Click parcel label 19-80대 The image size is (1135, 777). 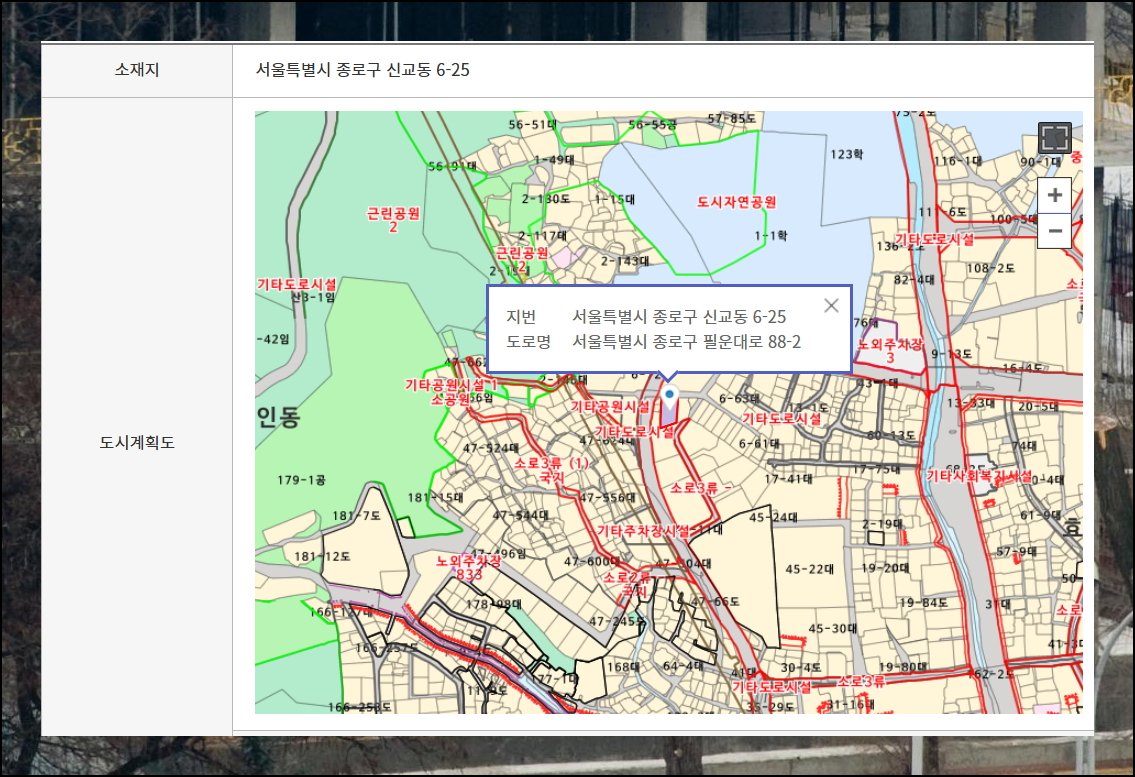coord(903,666)
